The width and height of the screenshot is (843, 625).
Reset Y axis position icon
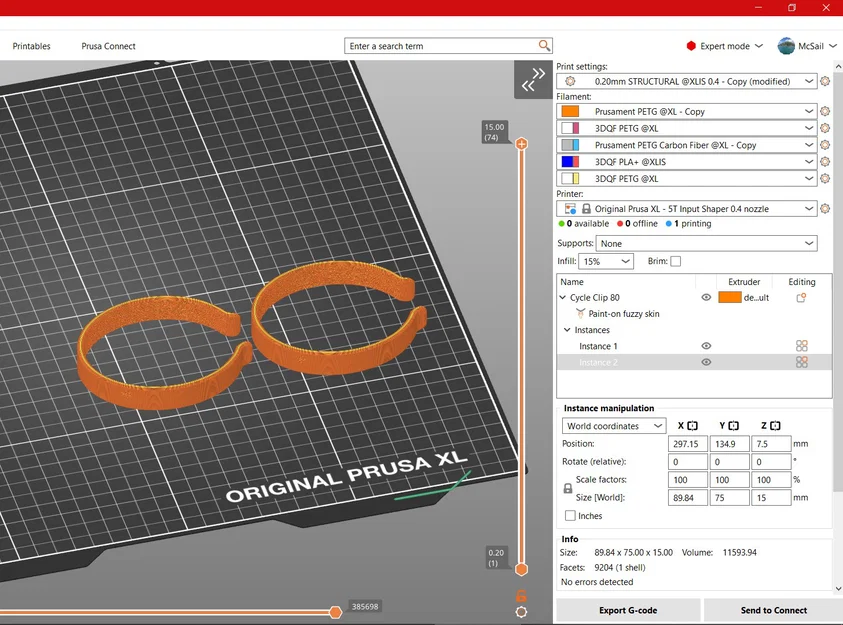coord(734,426)
